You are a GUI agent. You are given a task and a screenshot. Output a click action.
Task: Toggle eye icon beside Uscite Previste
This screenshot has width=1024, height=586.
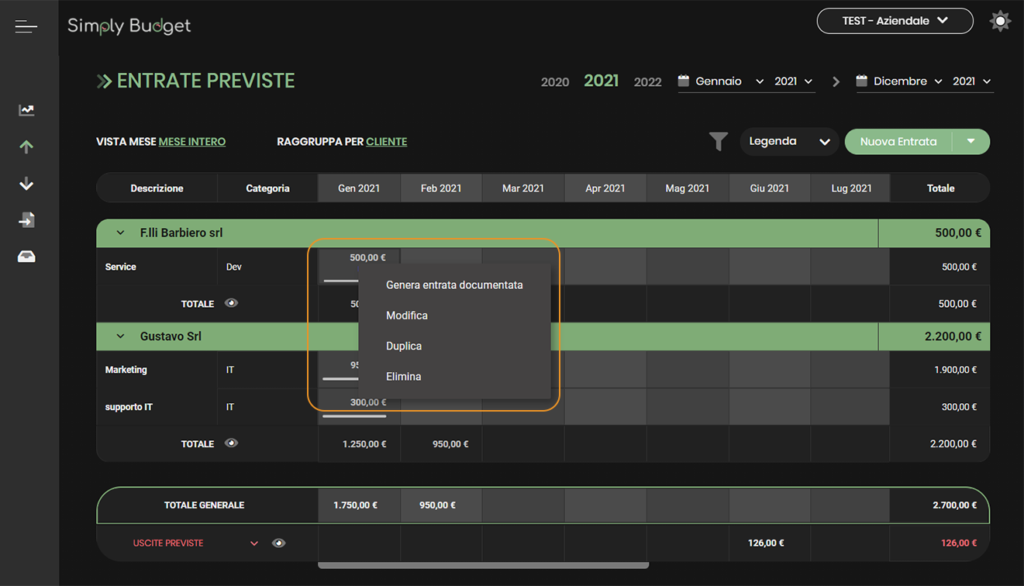click(279, 543)
